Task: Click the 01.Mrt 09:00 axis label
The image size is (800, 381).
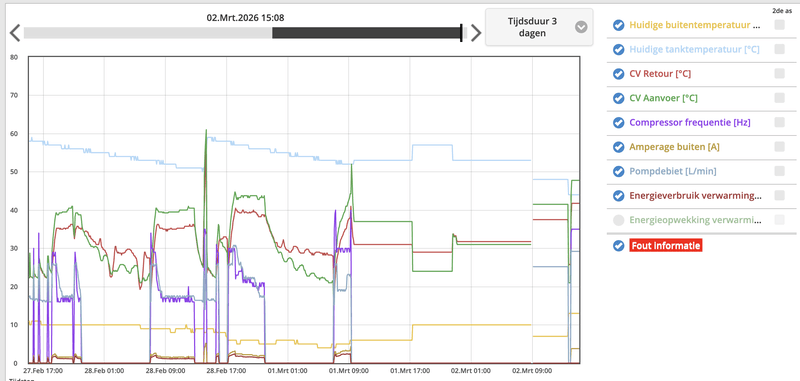Action: click(349, 371)
